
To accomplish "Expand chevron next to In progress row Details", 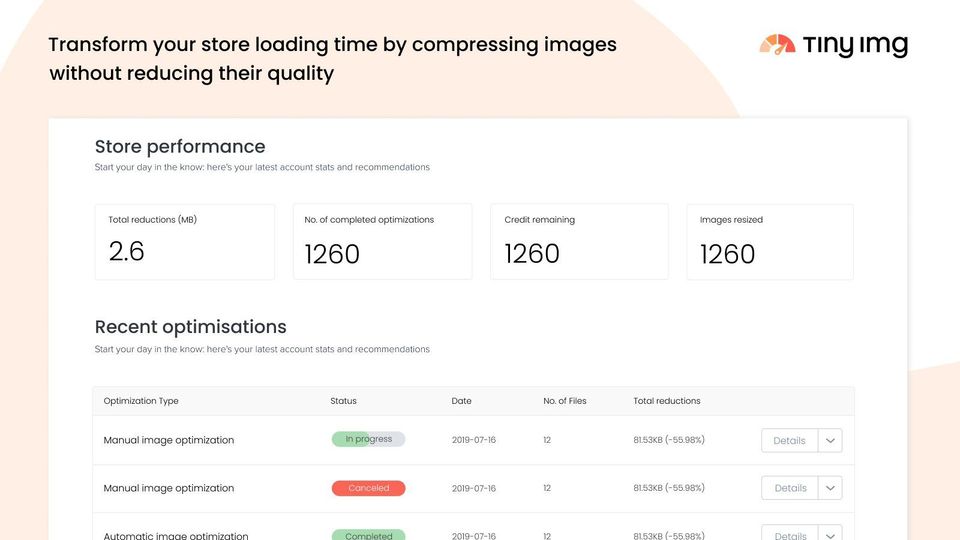I will (830, 440).
